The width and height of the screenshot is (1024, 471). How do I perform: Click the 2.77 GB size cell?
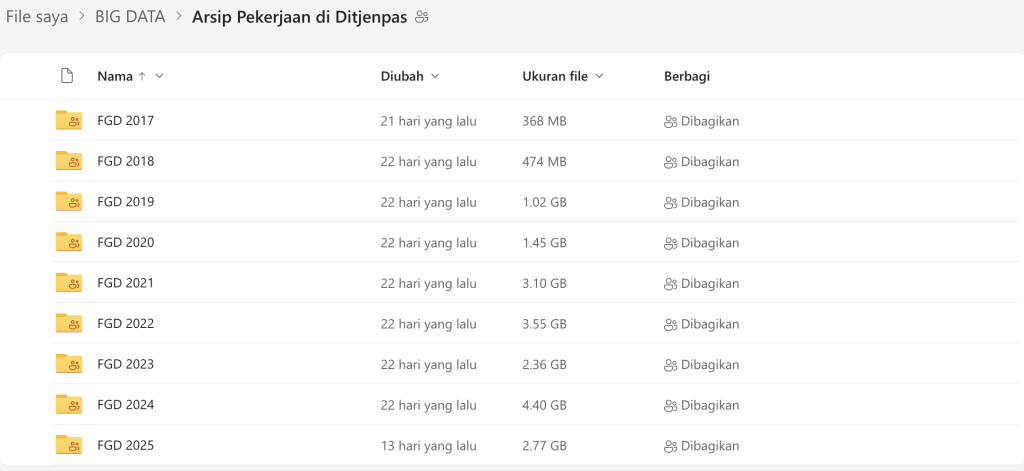544,446
